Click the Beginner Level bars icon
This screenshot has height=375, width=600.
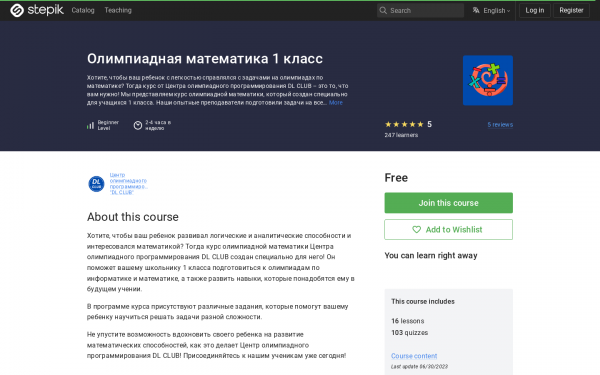pos(90,125)
